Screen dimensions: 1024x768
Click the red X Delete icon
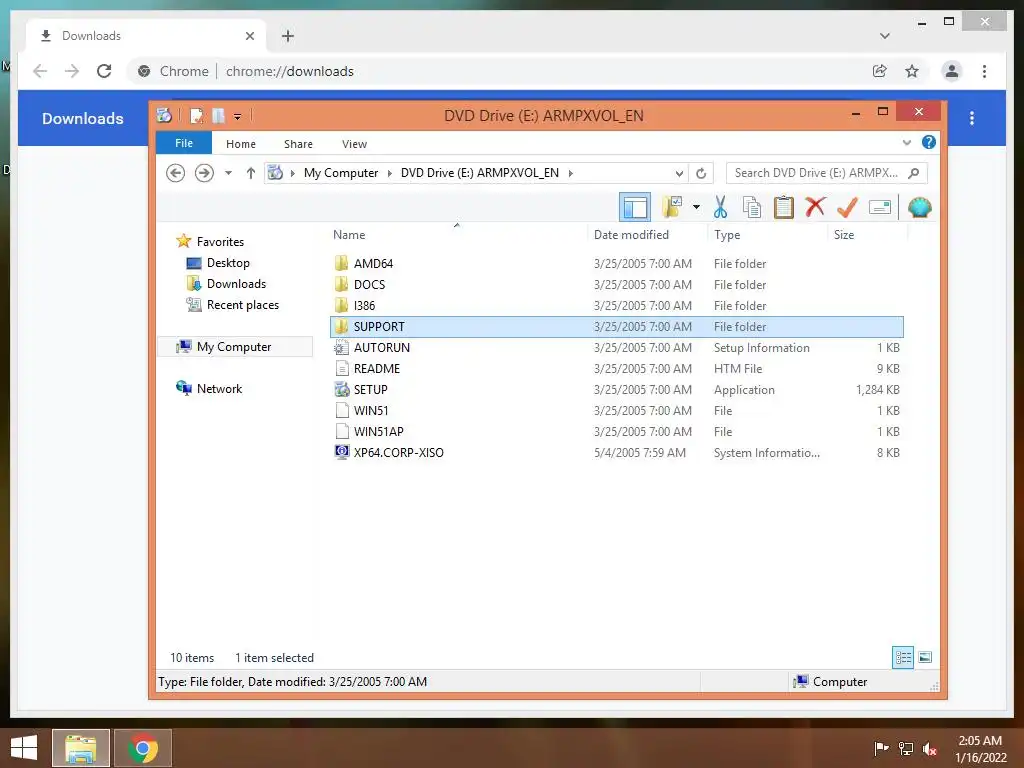pyautogui.click(x=815, y=208)
